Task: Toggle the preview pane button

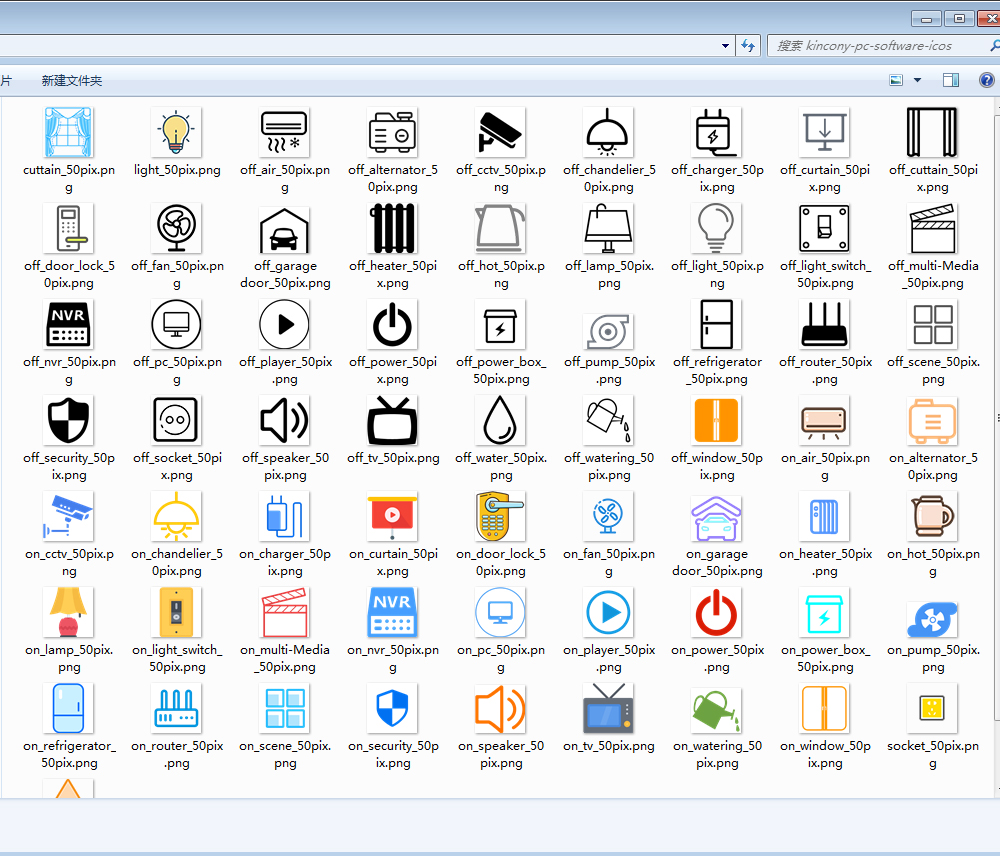Action: click(951, 80)
